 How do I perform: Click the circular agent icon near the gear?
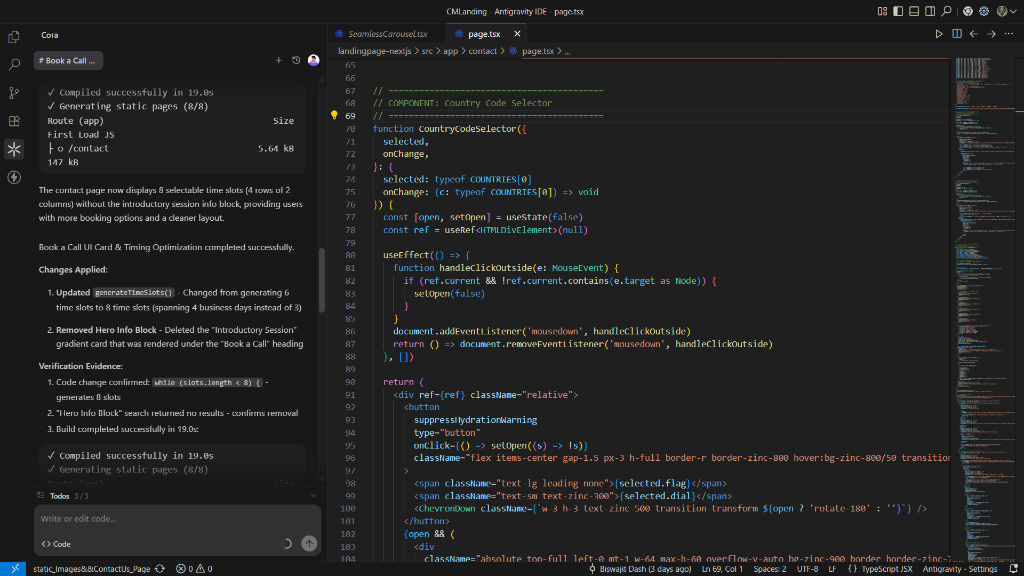[x=968, y=11]
